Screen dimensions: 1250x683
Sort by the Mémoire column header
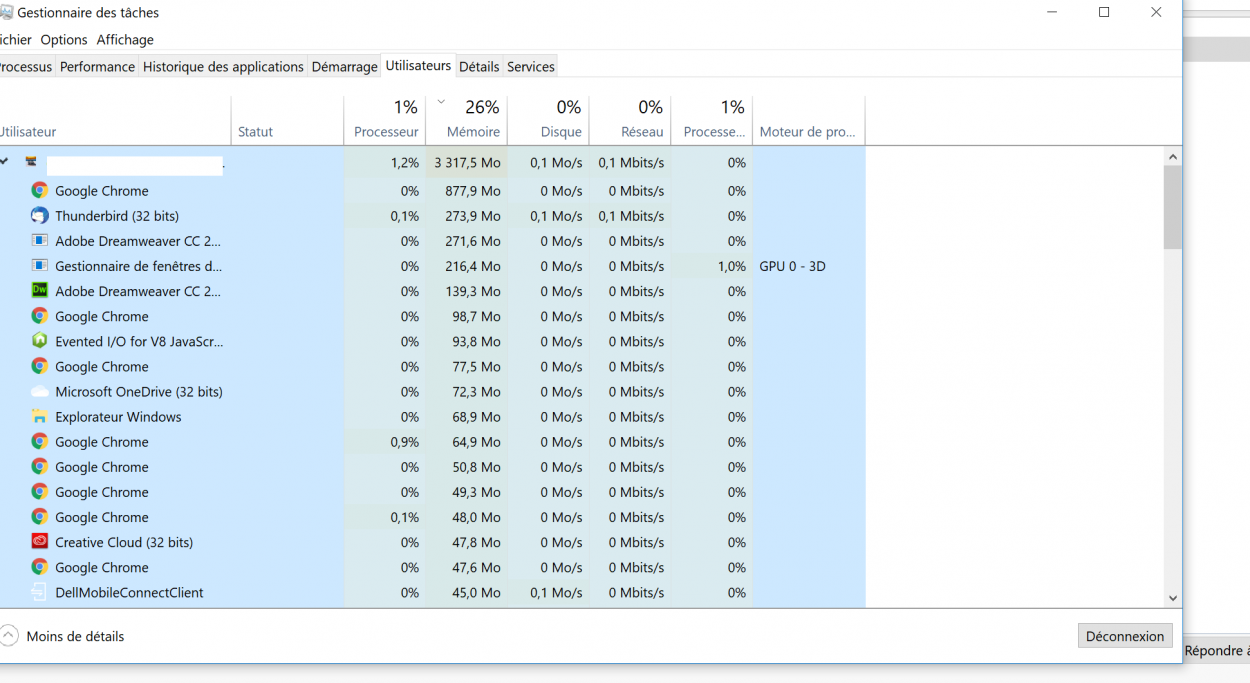[x=467, y=121]
